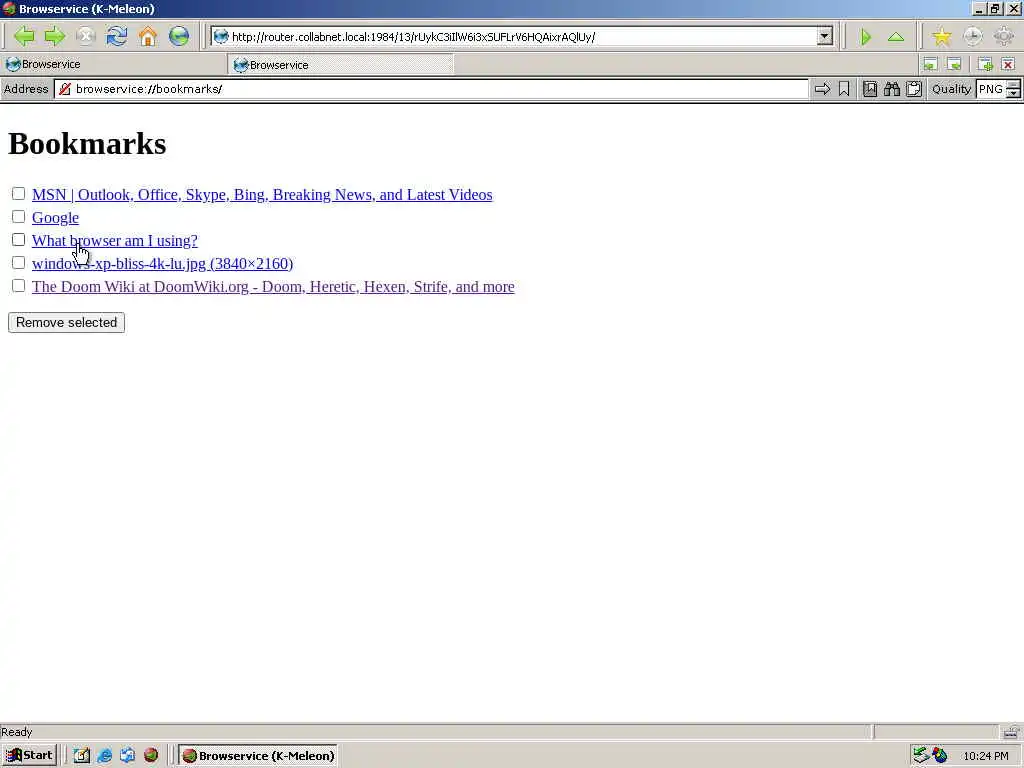
Task: Open the home page via house icon
Action: coord(148,36)
